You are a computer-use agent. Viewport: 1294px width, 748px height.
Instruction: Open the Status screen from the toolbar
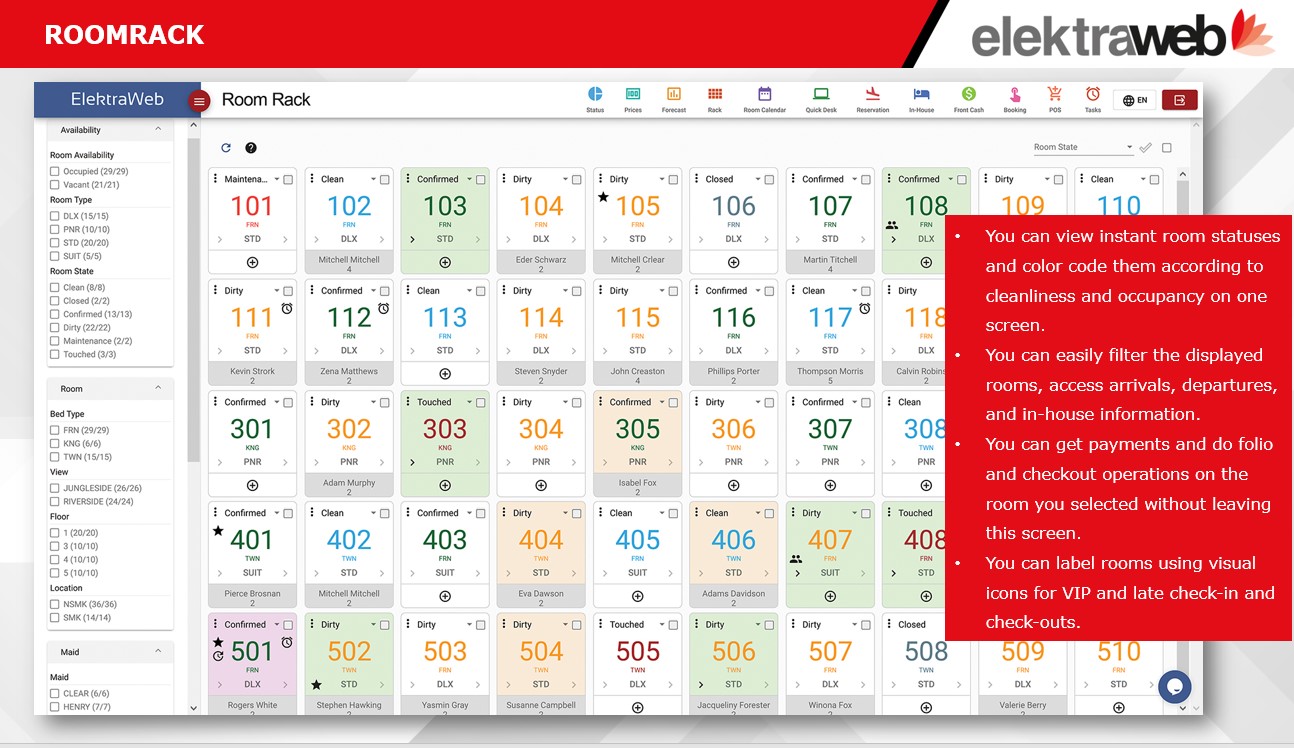click(596, 92)
